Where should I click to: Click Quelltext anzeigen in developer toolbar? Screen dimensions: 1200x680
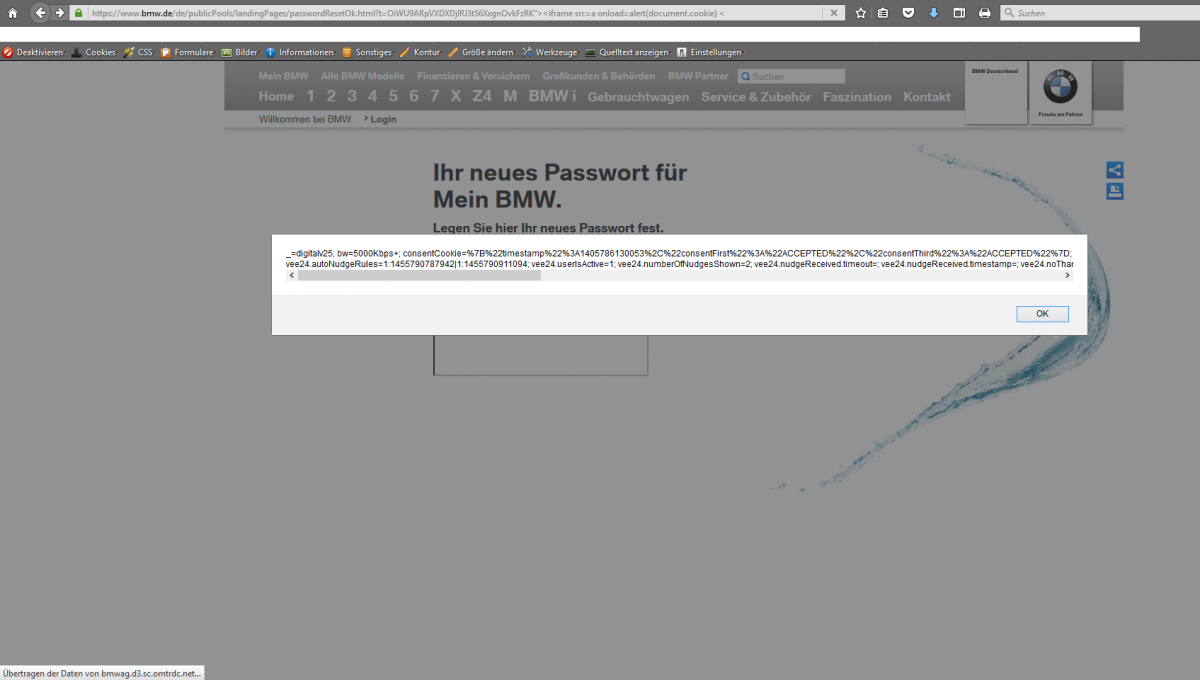tap(627, 52)
